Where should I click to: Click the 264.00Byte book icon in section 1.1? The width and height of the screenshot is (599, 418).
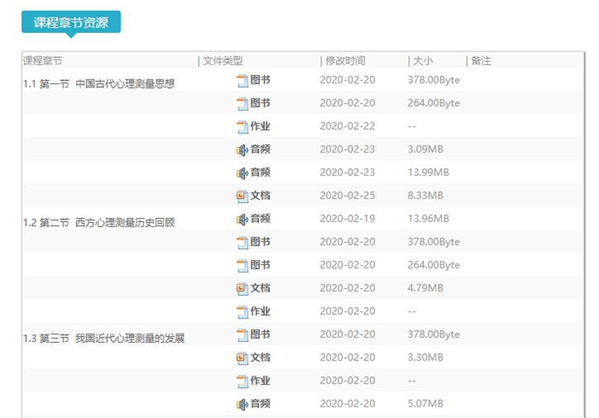[242, 104]
